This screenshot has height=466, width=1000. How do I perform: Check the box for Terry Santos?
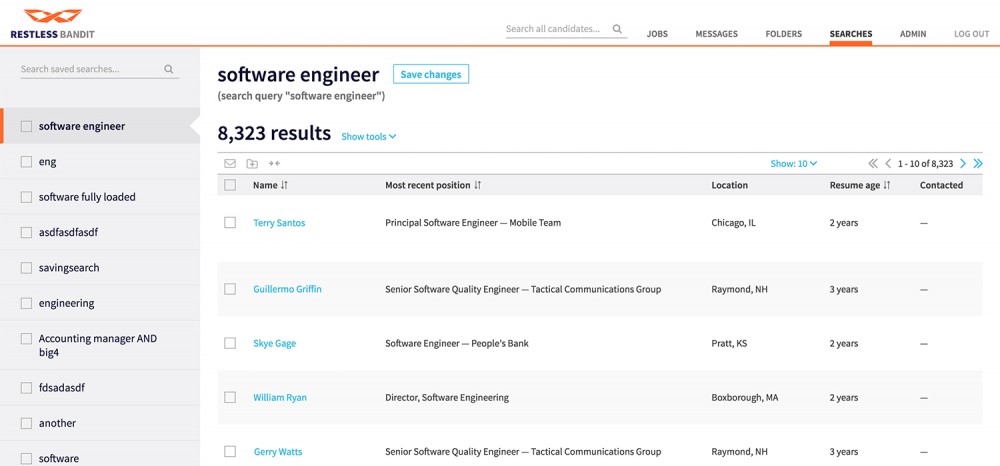click(230, 223)
